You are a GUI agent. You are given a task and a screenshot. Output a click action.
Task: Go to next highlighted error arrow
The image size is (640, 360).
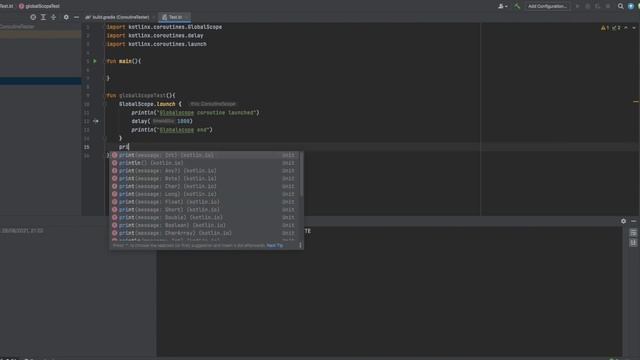pyautogui.click(x=634, y=28)
